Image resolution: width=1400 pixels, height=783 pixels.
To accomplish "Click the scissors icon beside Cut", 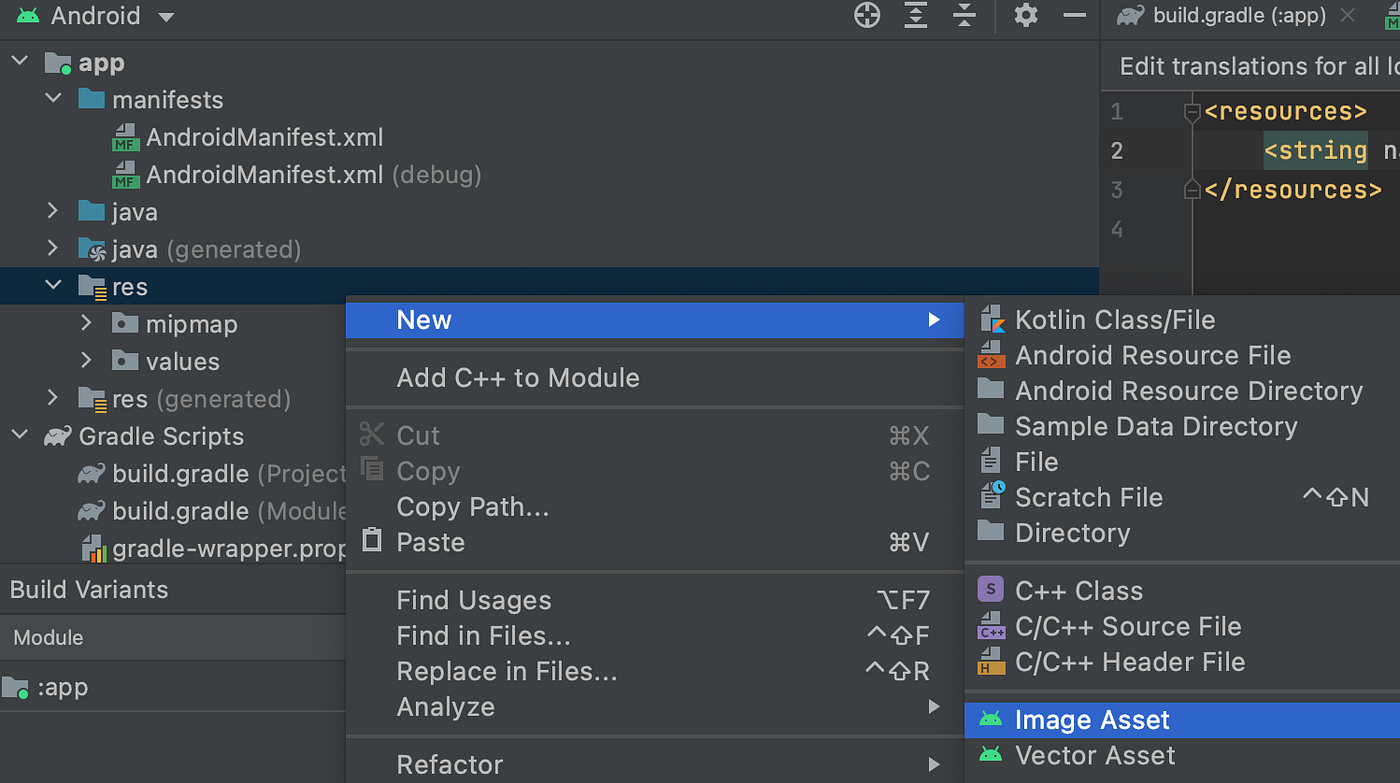I will click(x=372, y=434).
